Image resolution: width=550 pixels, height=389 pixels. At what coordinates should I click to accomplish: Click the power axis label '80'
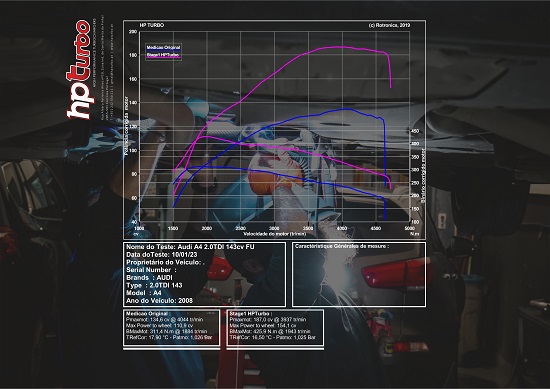[134, 174]
